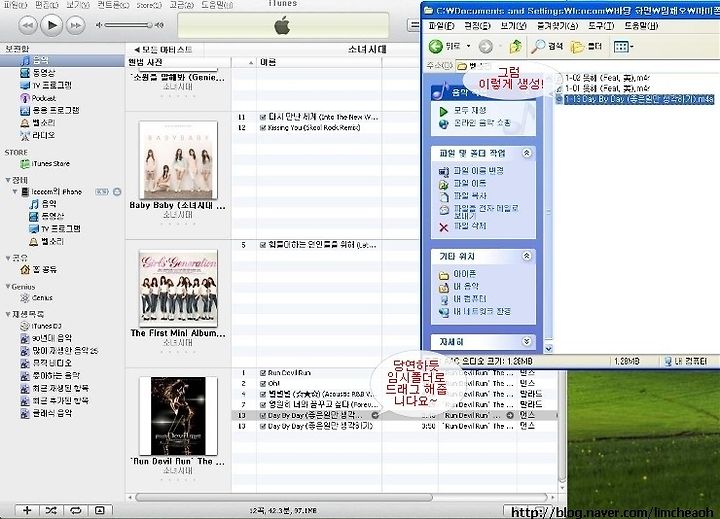Viewport: 720px width, 519px height.
Task: Select the 1-13 Day By Day m4a file
Action: pos(635,99)
